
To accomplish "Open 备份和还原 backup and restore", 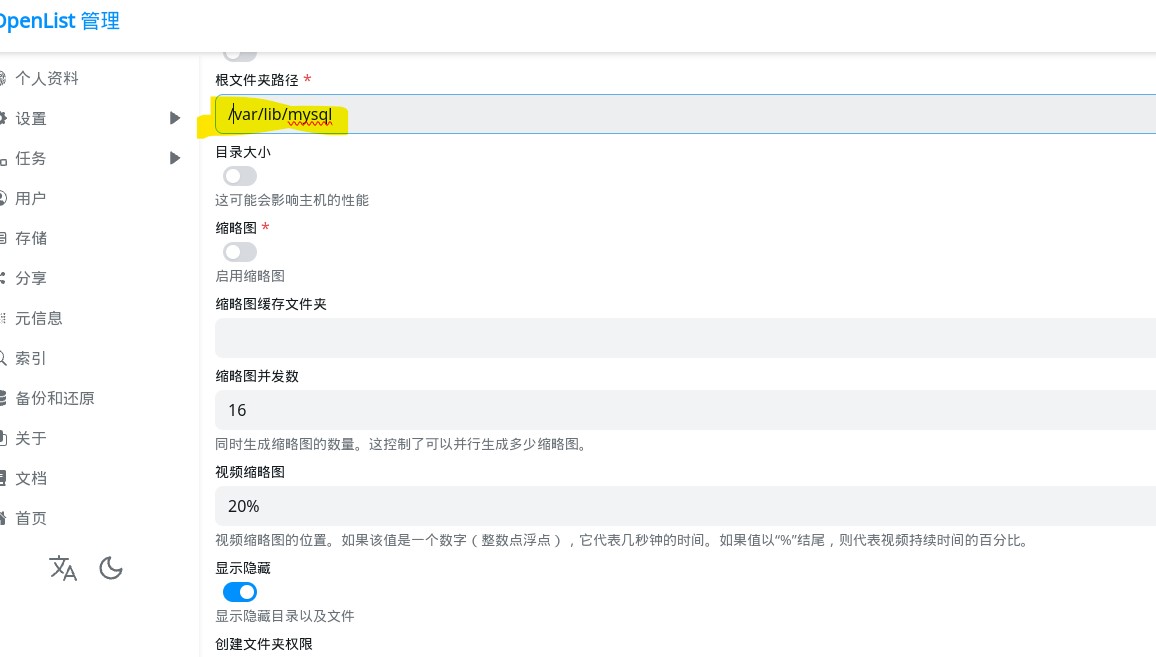I will pyautogui.click(x=55, y=398).
